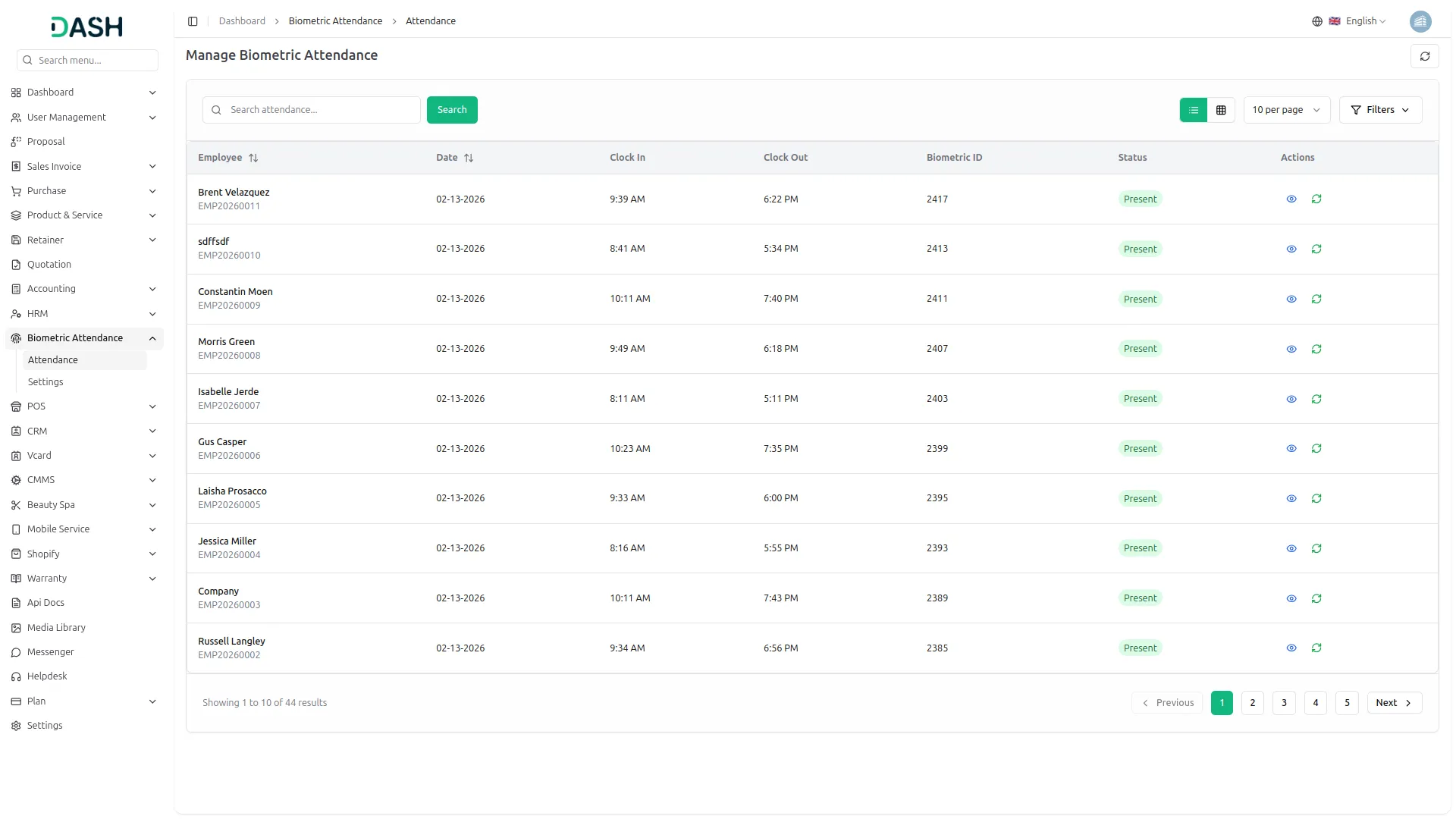Open Messenger in sidebar
The width and height of the screenshot is (1456, 819).
click(x=83, y=652)
